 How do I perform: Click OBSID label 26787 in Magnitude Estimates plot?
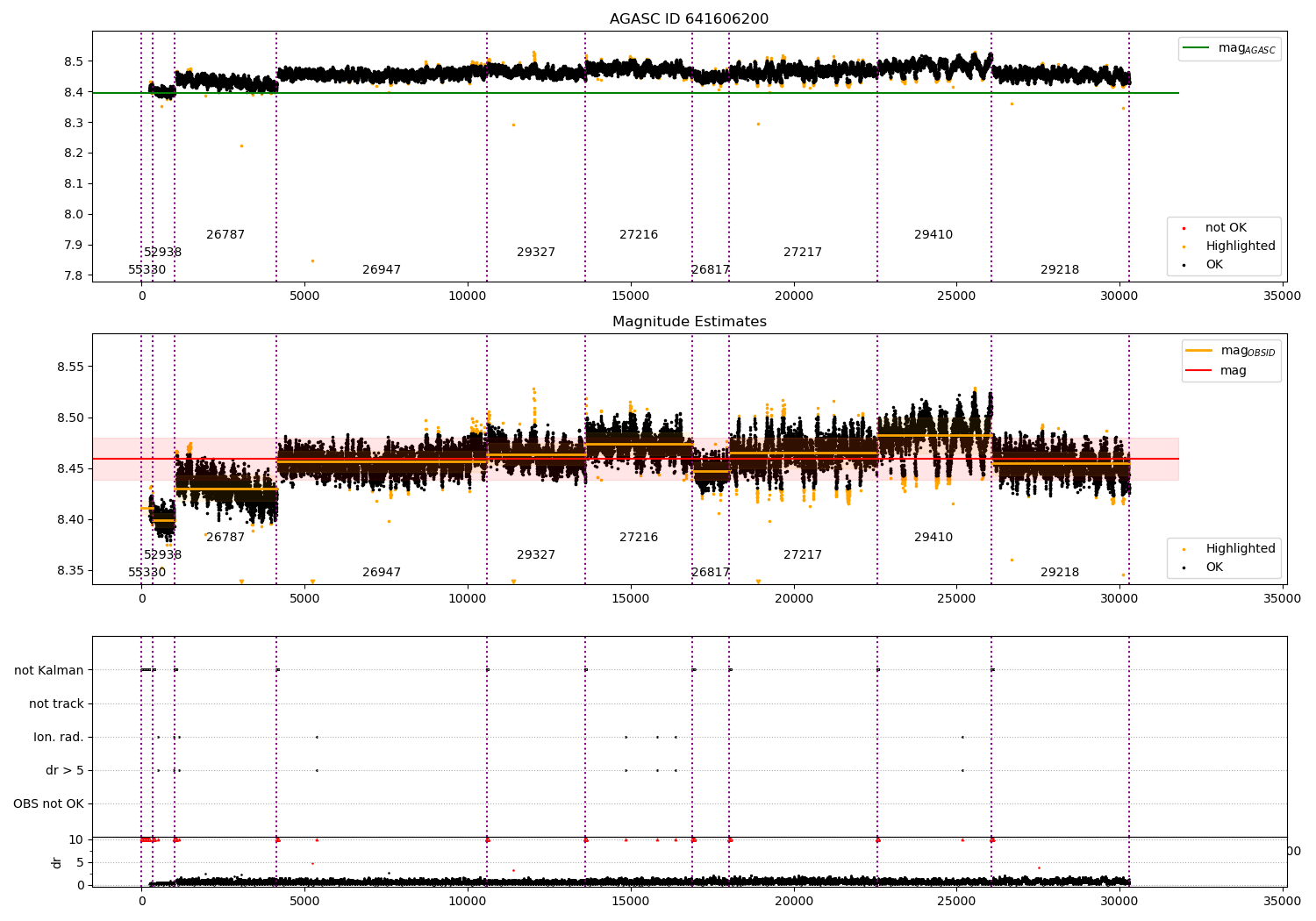[225, 538]
